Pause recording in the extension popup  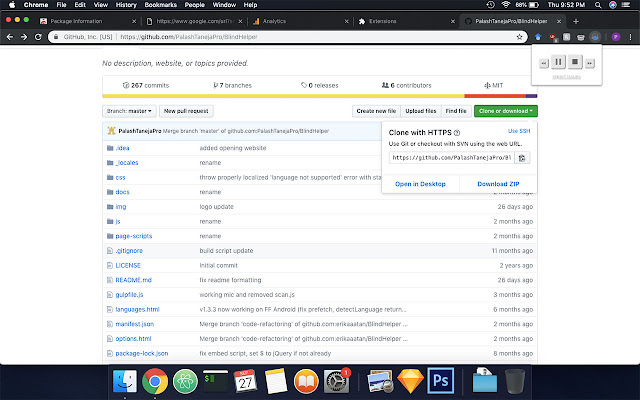558,62
